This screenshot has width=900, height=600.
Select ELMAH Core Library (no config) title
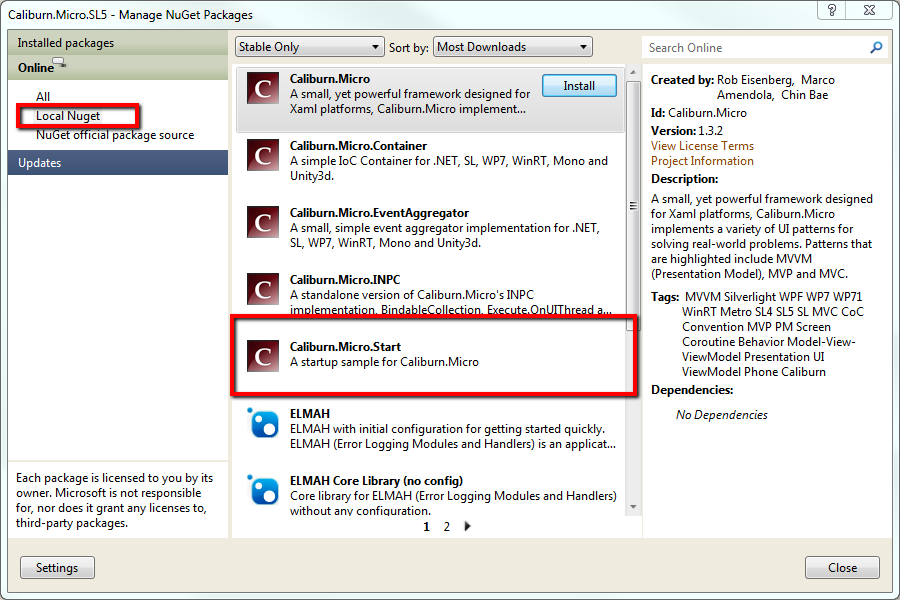click(376, 481)
